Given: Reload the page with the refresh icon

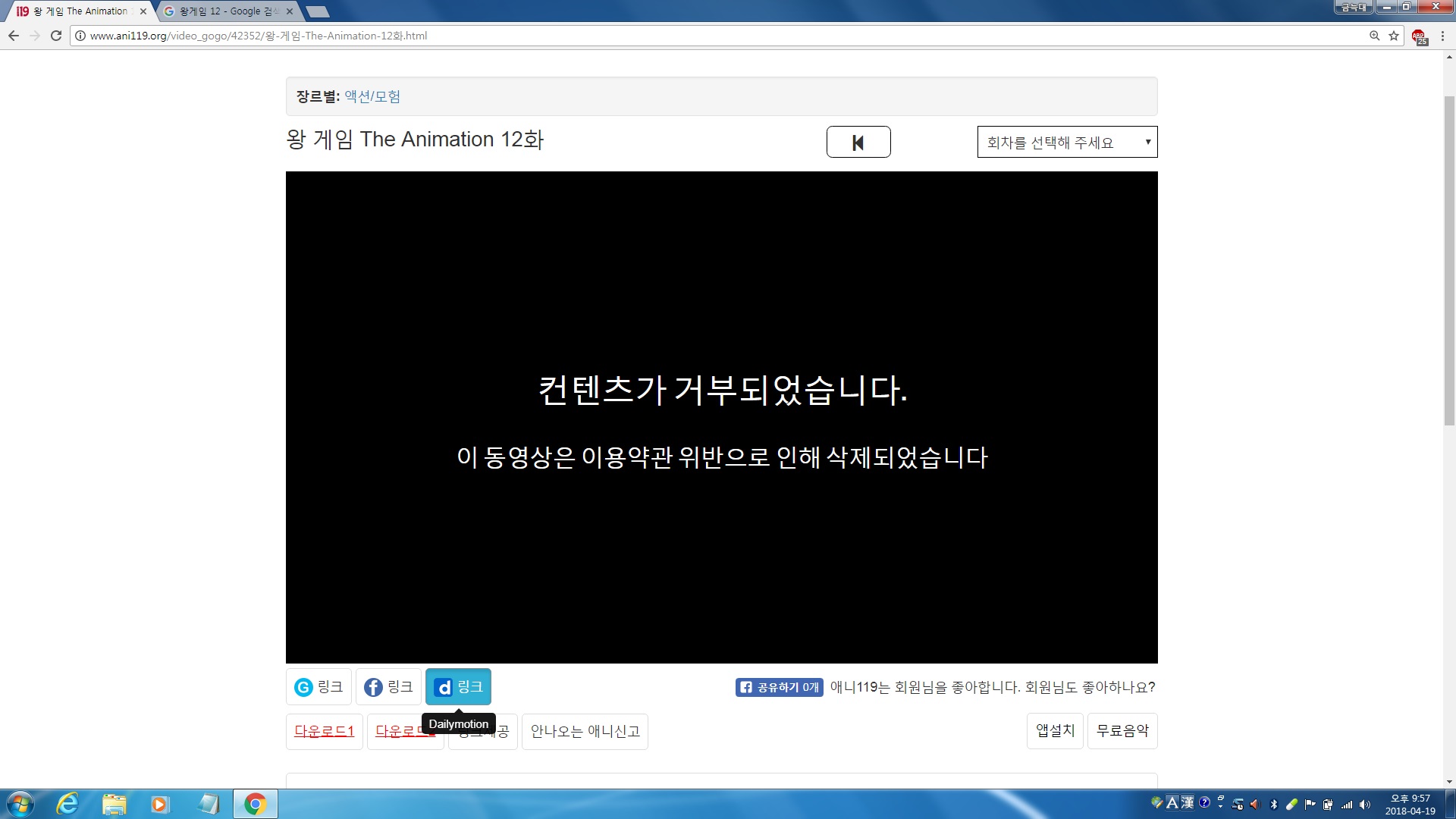Looking at the screenshot, I should click(x=56, y=36).
